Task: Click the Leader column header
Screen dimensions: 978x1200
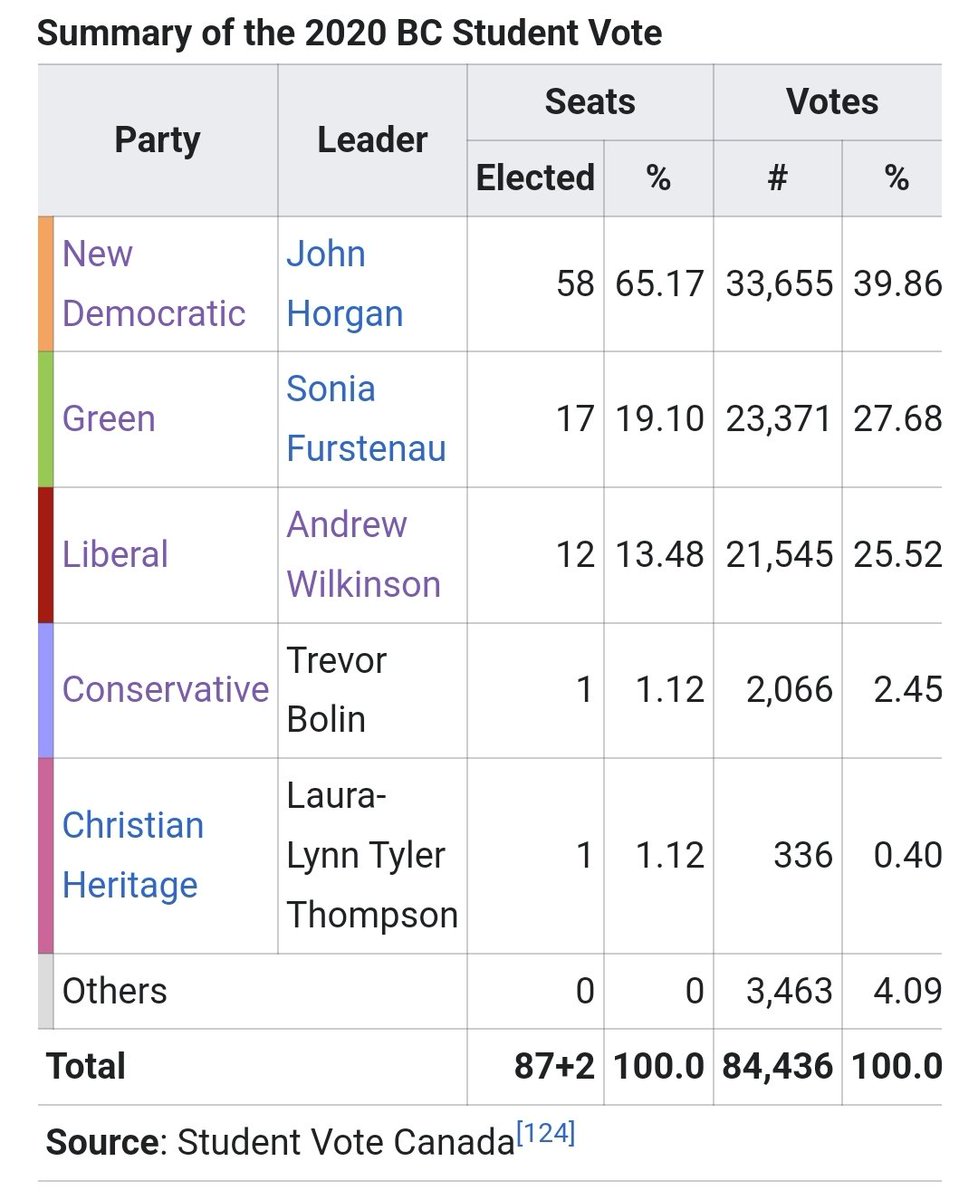Action: 372,140
